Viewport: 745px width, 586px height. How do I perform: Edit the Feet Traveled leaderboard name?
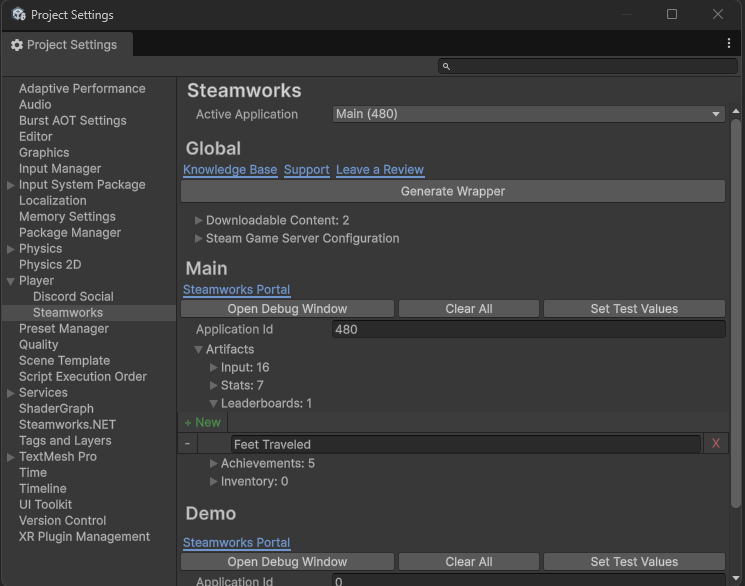[x=466, y=444]
